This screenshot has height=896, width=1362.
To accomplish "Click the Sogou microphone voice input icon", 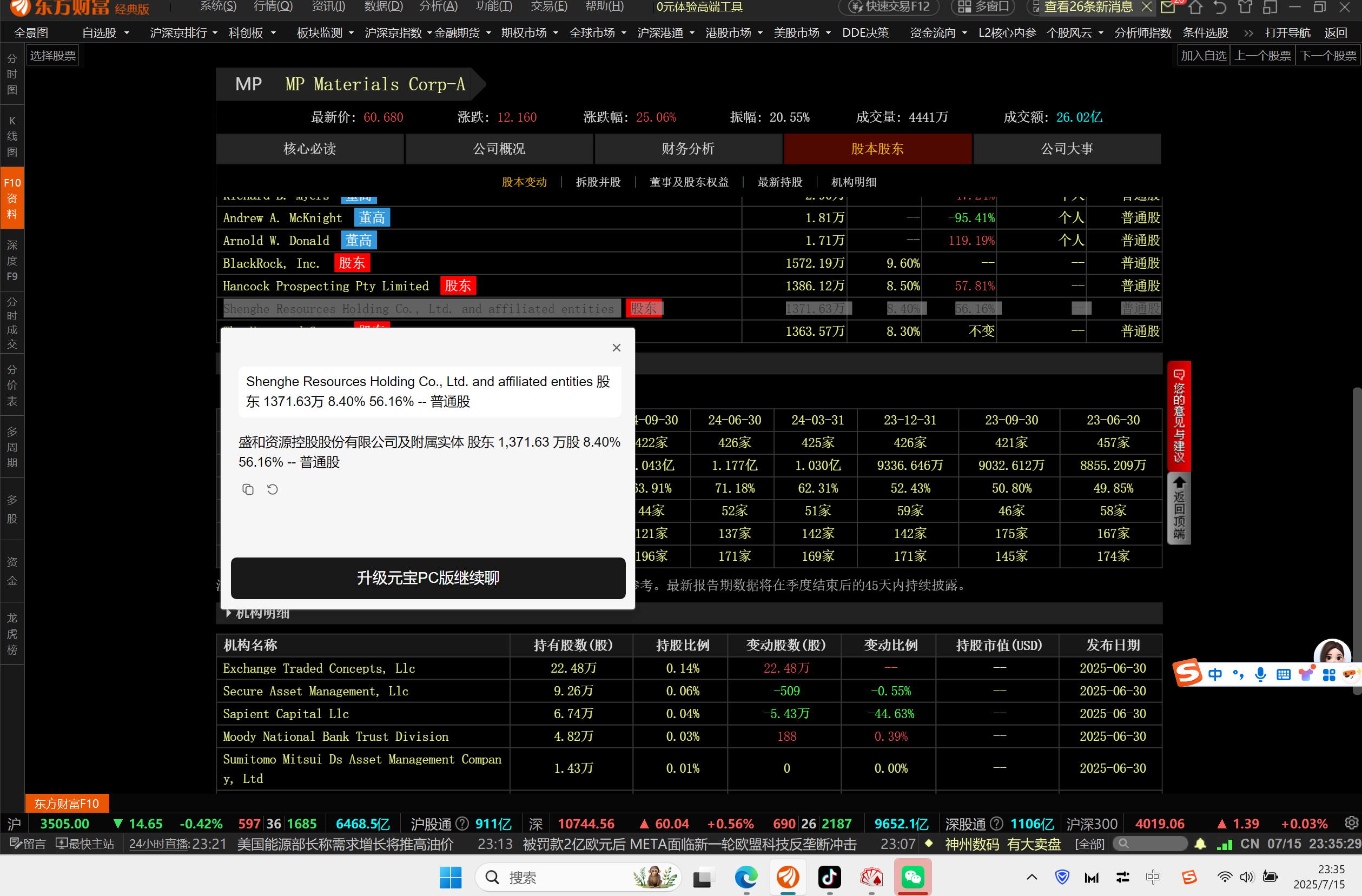I will 1260,675.
